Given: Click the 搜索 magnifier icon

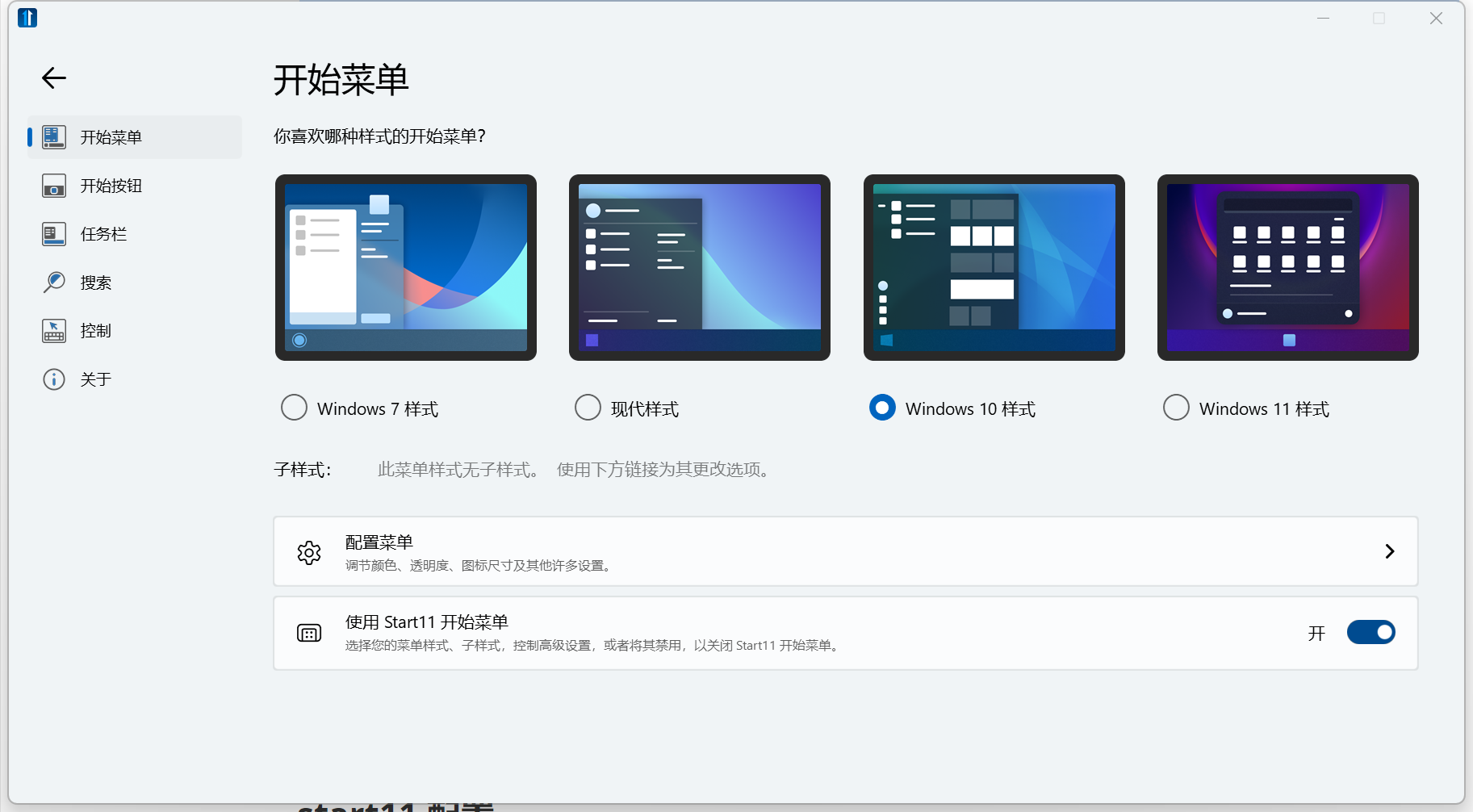Looking at the screenshot, I should click(54, 283).
